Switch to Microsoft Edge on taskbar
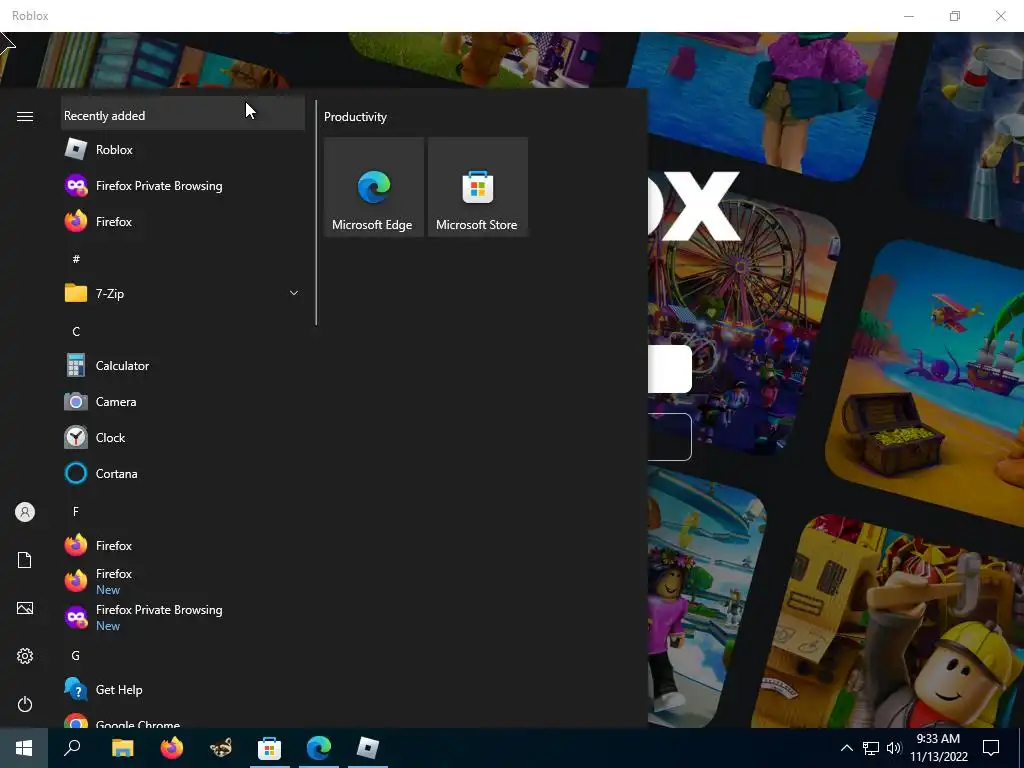This screenshot has height=768, width=1024. tap(319, 748)
